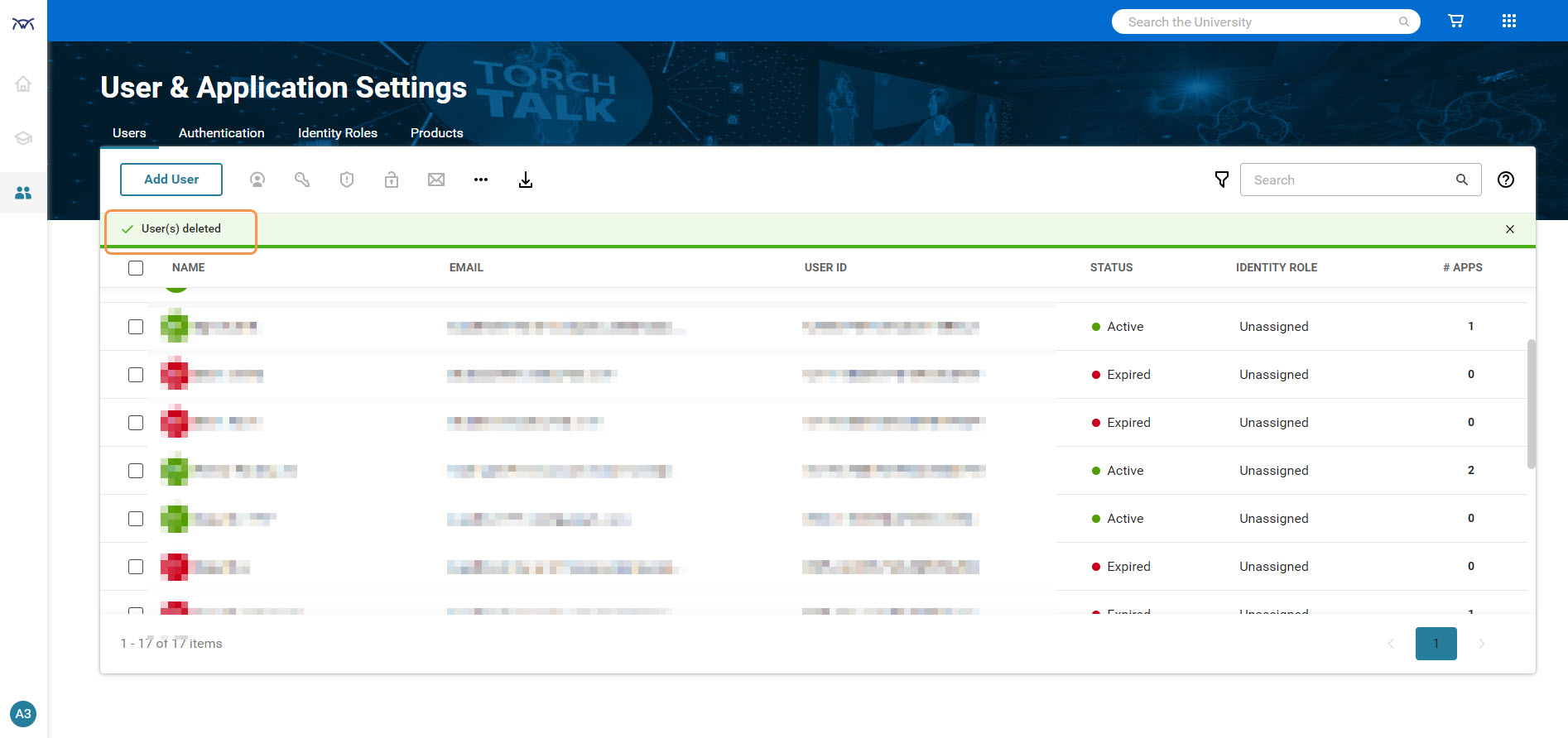Viewport: 1568px width, 738px height.
Task: Check the first Active user row checkbox
Action: click(x=136, y=327)
